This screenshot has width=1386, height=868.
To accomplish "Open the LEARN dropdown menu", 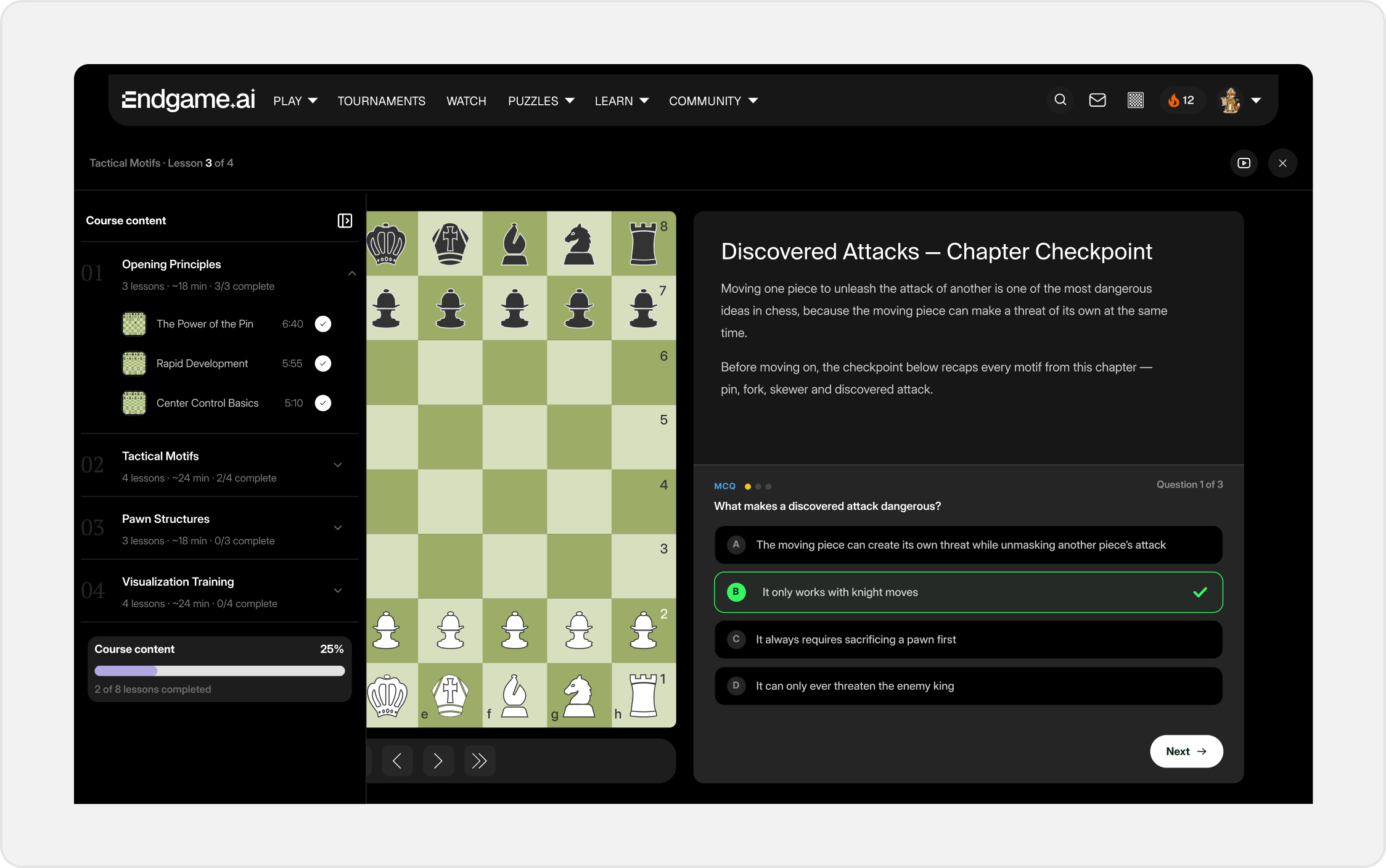I will [x=621, y=101].
